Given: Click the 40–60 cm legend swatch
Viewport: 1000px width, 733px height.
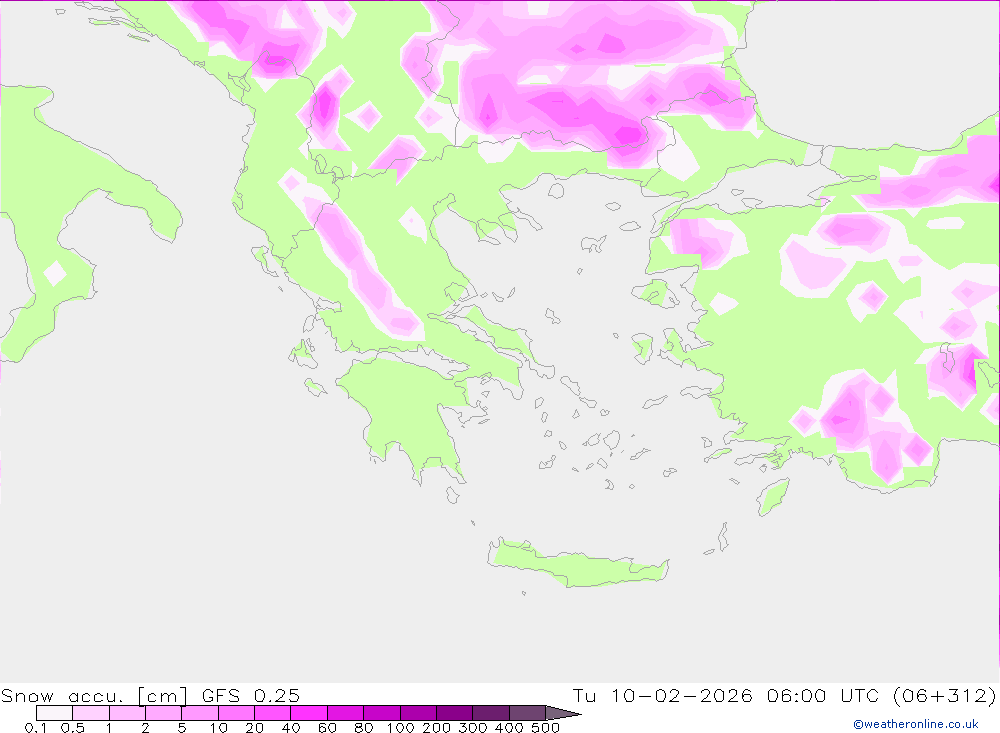Looking at the screenshot, I should pos(309,713).
